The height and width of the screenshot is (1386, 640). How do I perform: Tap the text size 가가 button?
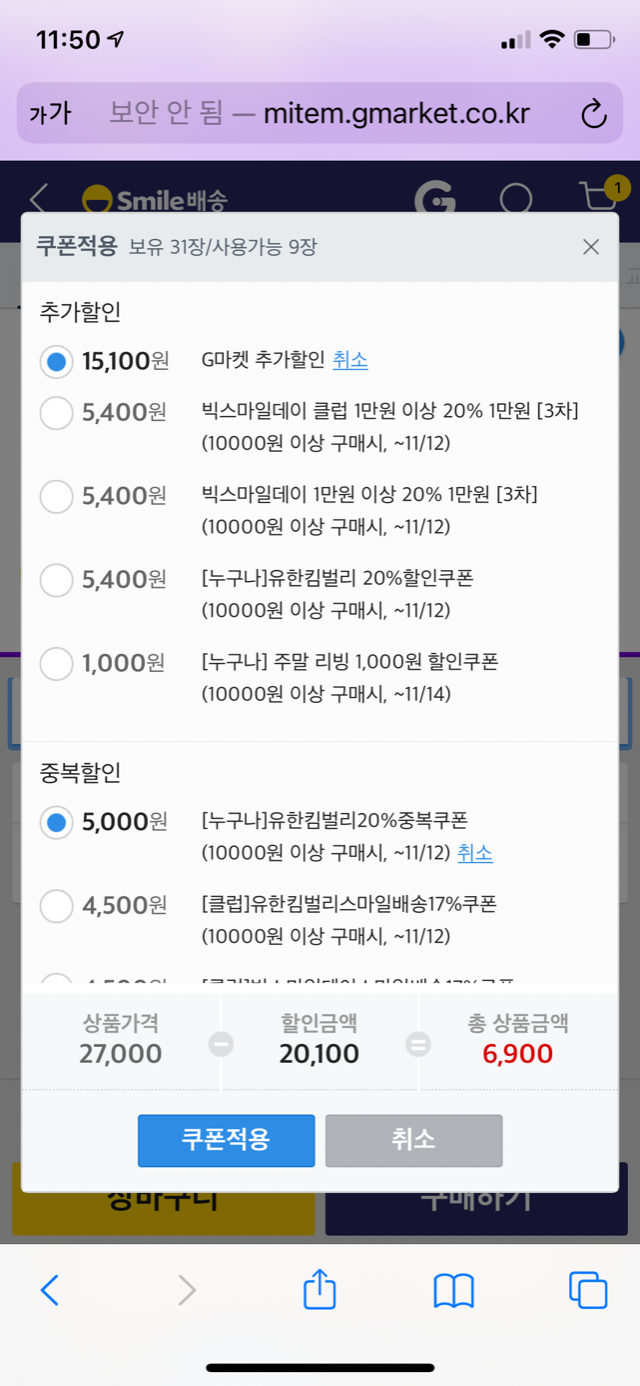pos(50,114)
